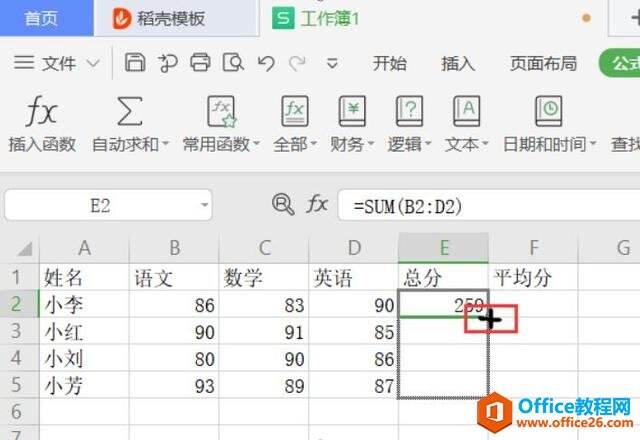
Task: Click the redo arrow
Action: (x=298, y=63)
